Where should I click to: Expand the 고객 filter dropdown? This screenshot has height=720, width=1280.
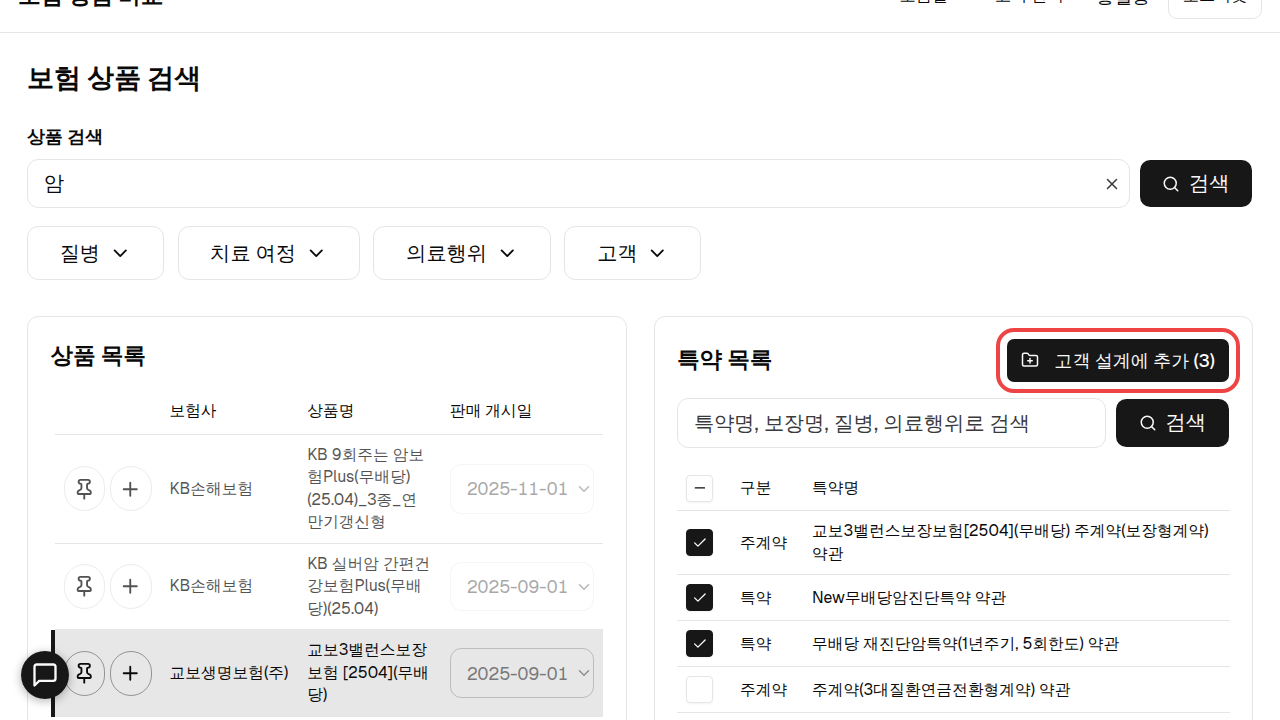(x=632, y=253)
